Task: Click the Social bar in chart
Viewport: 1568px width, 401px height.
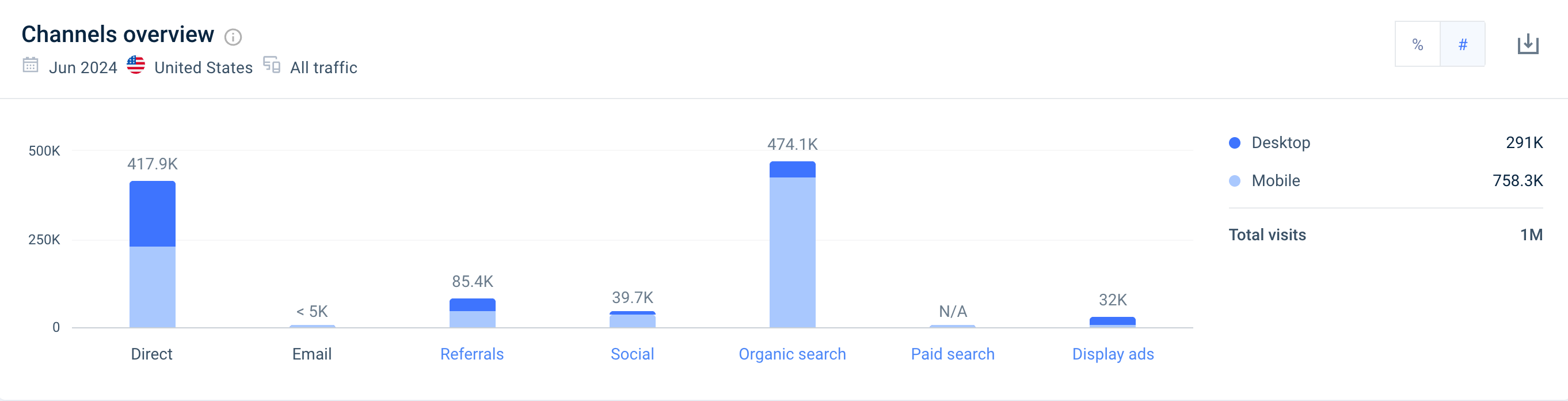Action: point(633,320)
